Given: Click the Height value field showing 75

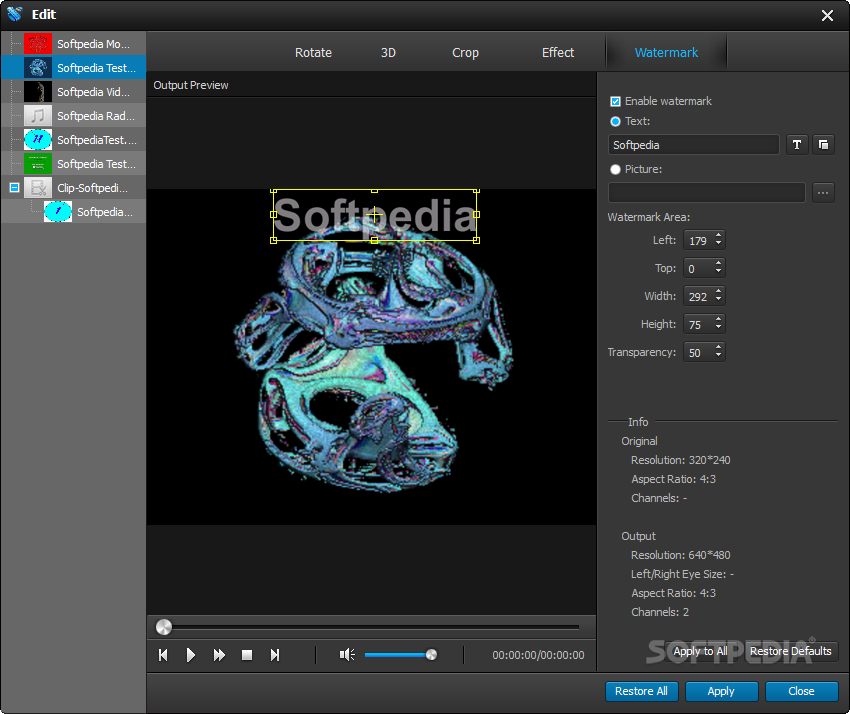Looking at the screenshot, I should click(699, 324).
